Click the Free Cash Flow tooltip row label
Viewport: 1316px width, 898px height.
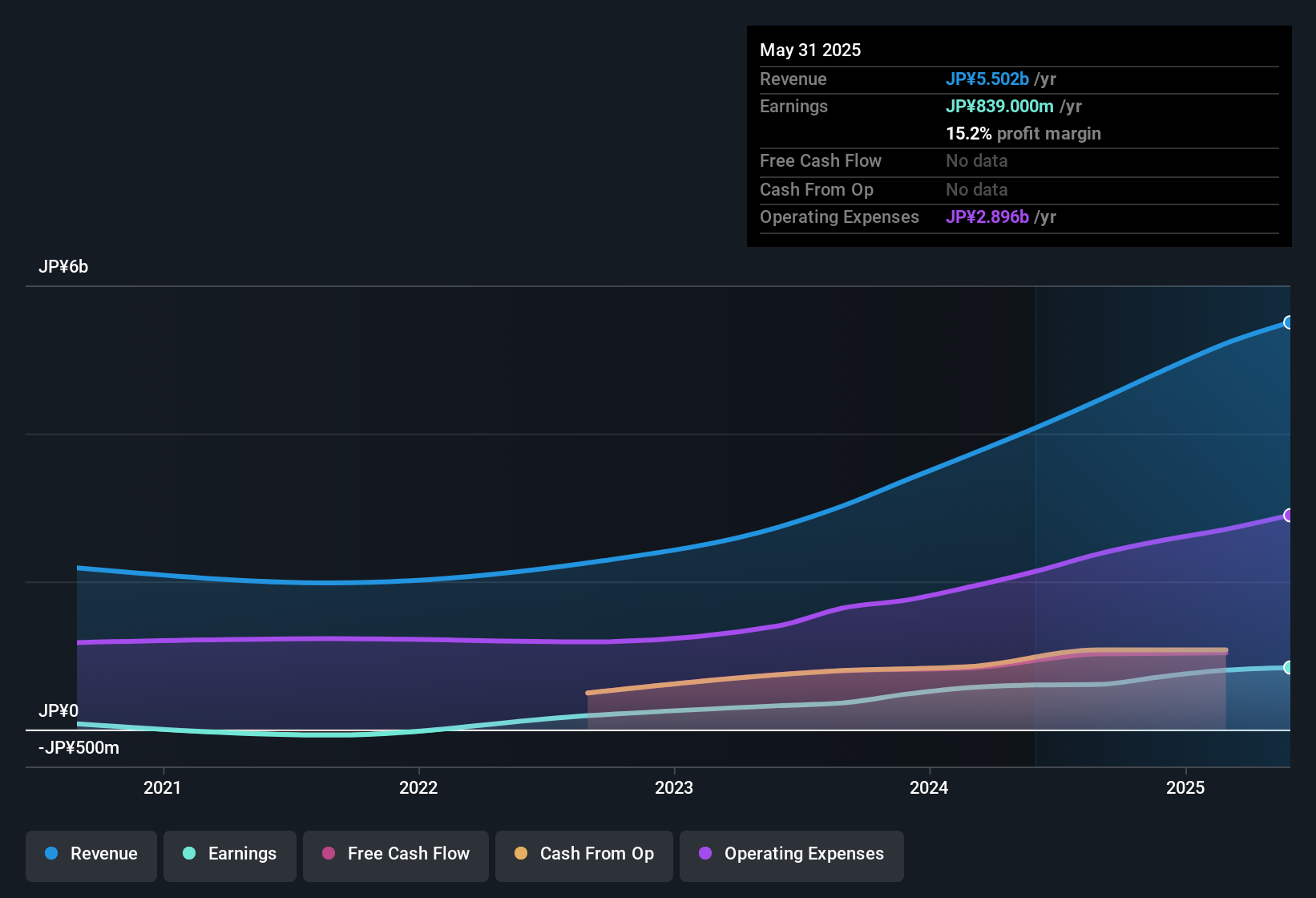tap(821, 160)
